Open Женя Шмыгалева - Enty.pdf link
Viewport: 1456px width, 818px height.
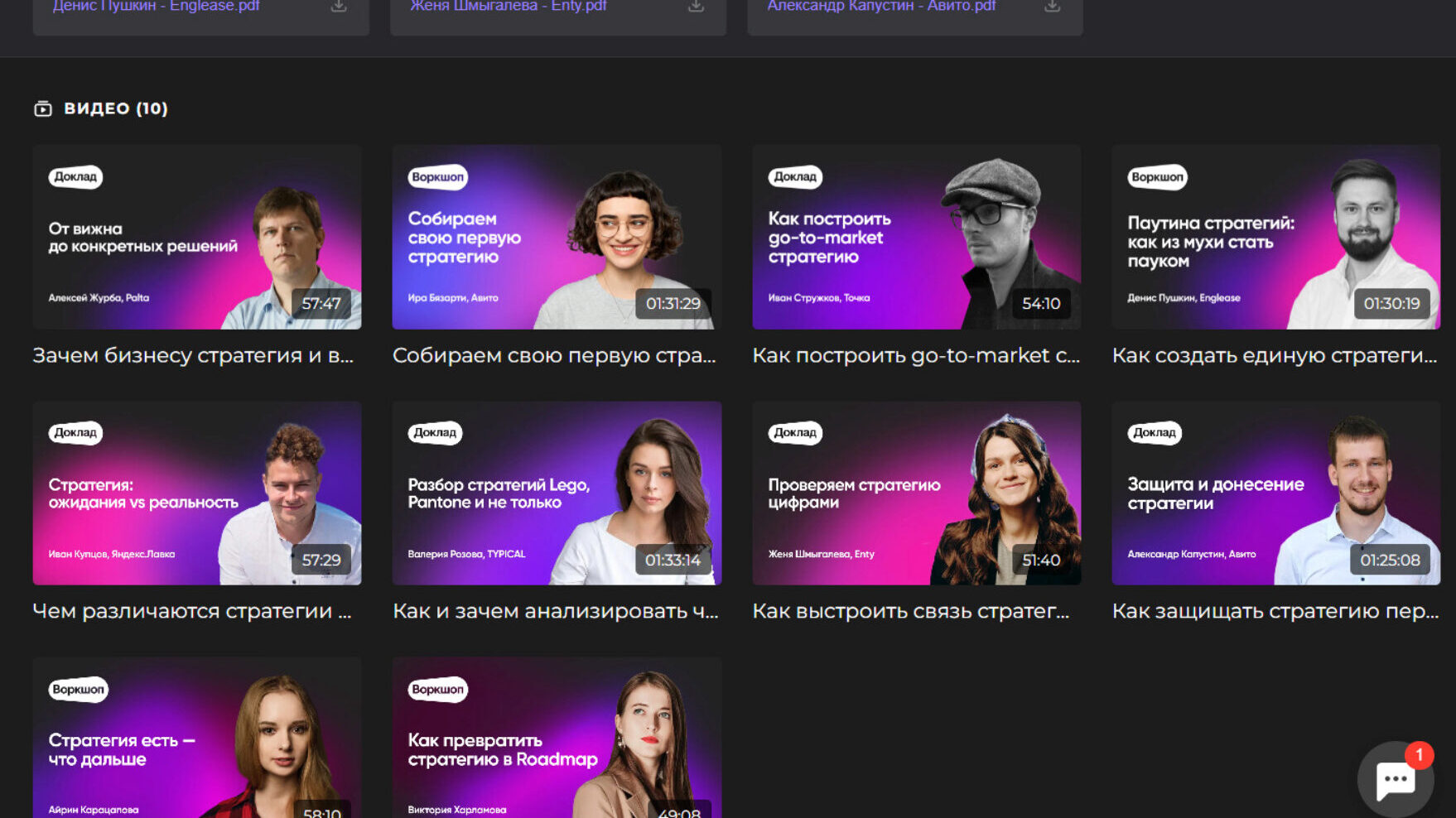coord(509,7)
